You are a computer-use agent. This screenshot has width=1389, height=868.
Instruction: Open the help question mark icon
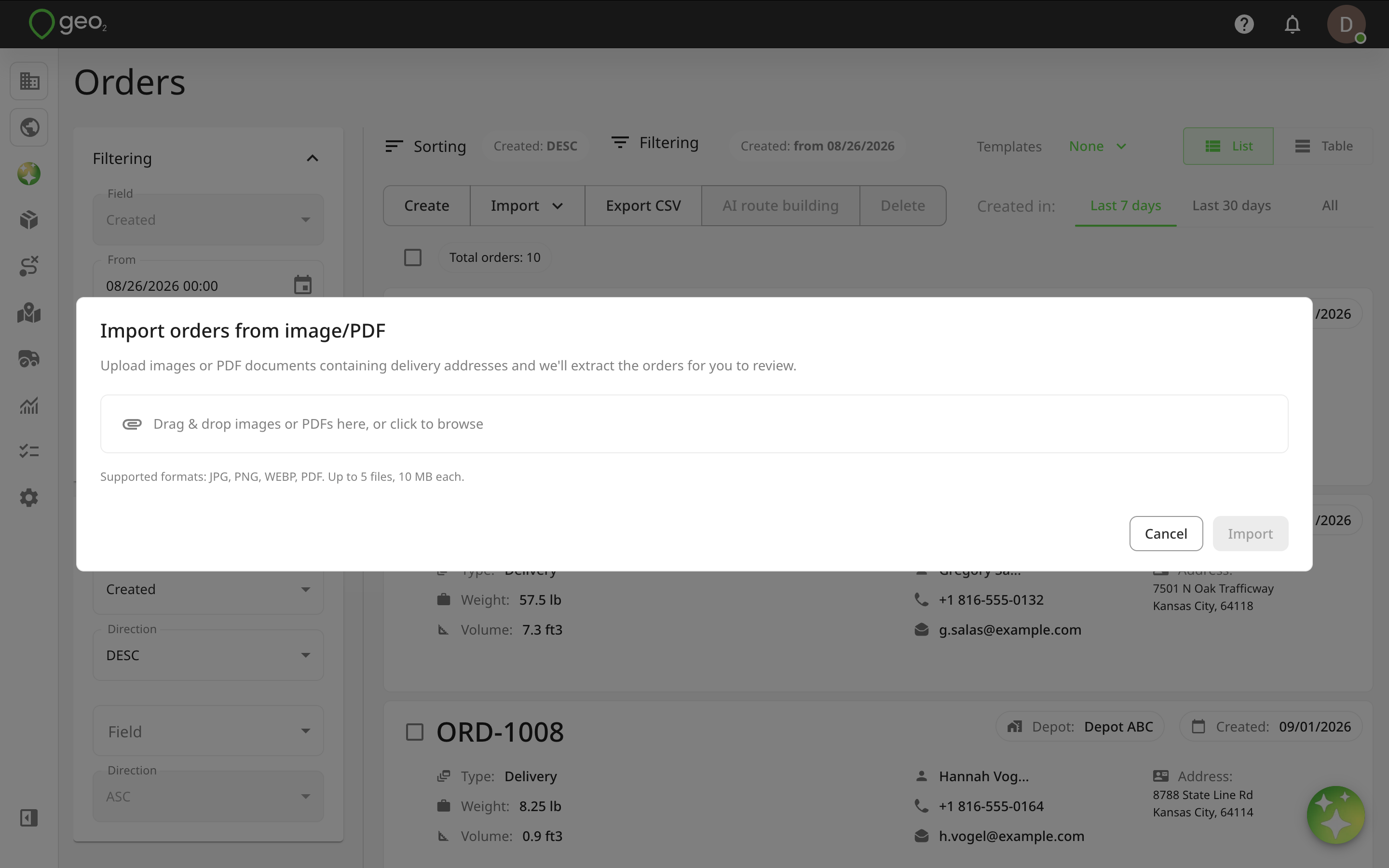tap(1244, 24)
